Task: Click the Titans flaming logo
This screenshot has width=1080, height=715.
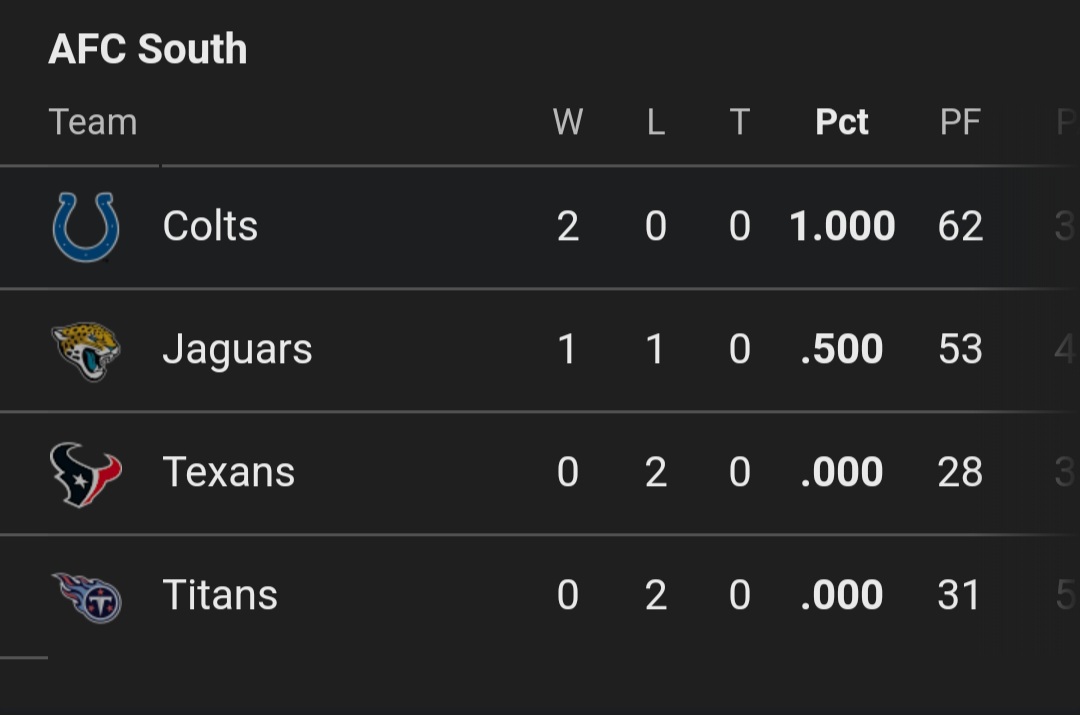Action: pos(87,597)
